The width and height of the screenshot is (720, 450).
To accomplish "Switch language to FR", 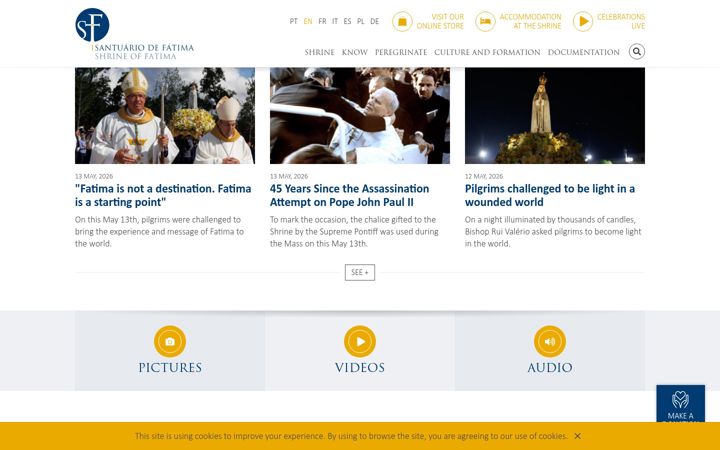I will click(x=322, y=21).
